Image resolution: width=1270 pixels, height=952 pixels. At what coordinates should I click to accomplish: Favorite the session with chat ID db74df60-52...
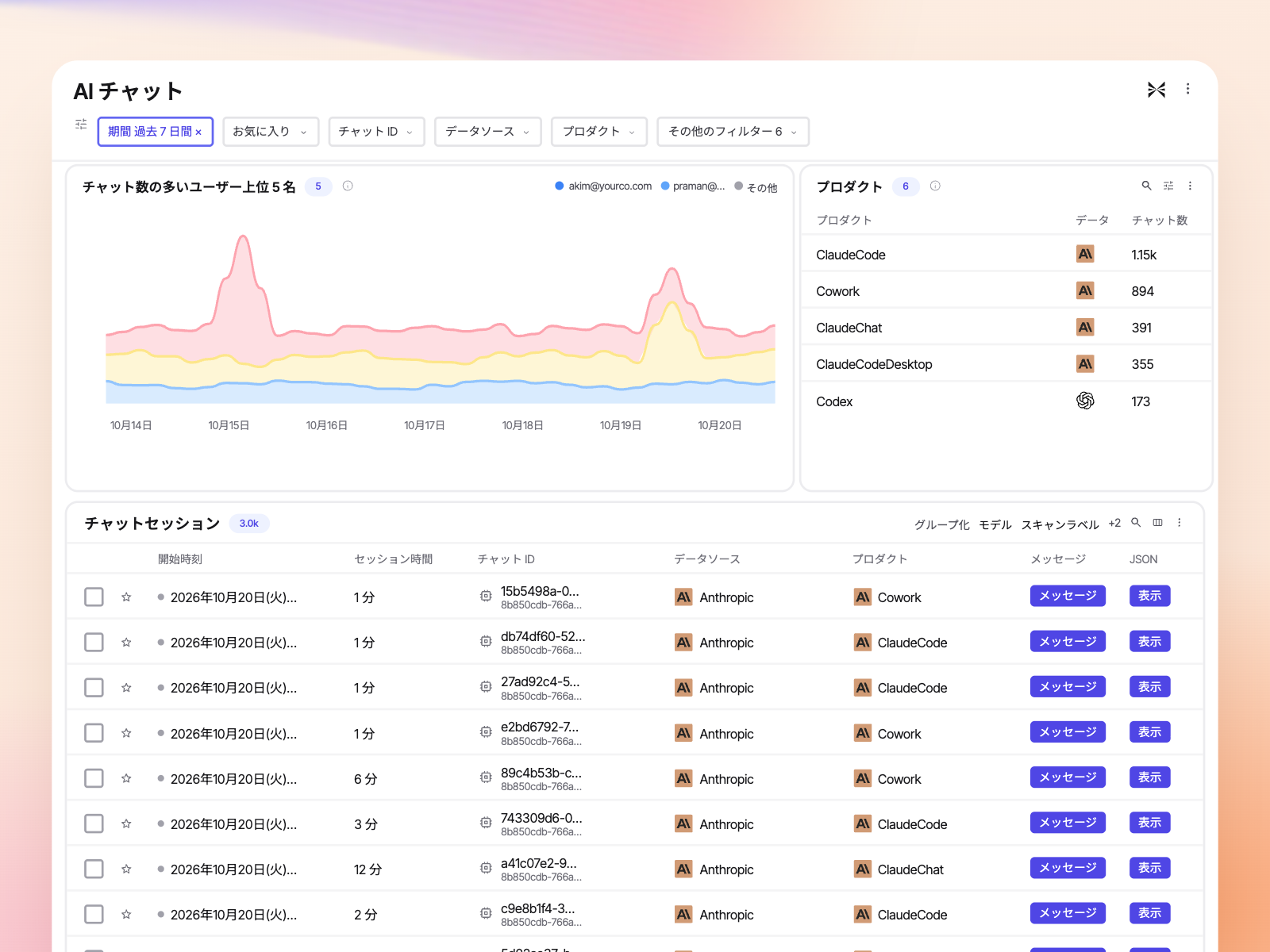[x=126, y=643]
